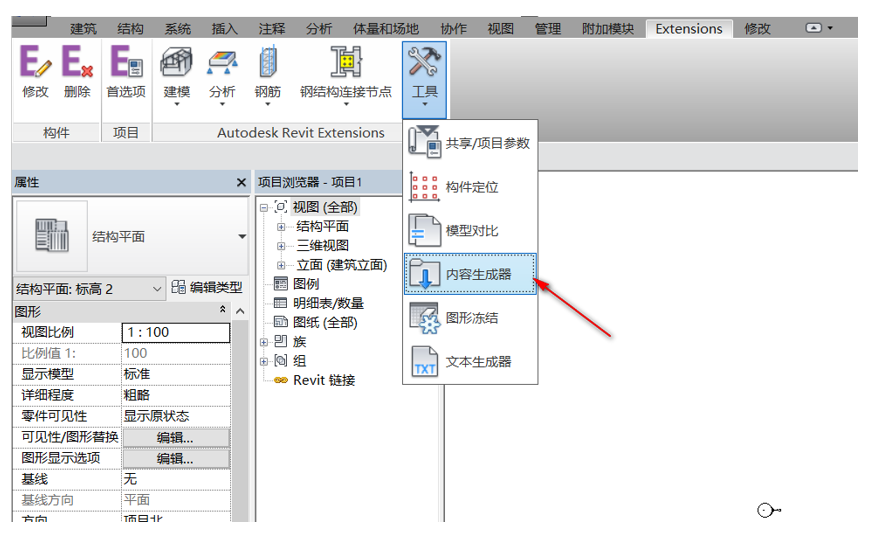Click the 视图比例 1 : 100 field

(x=175, y=332)
